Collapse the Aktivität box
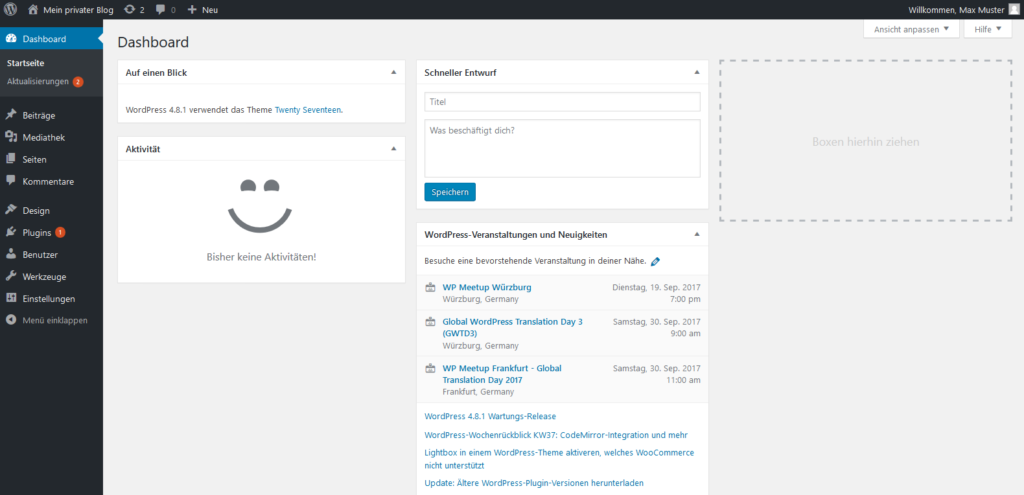Screen dimensions: 1024x495 (393, 148)
